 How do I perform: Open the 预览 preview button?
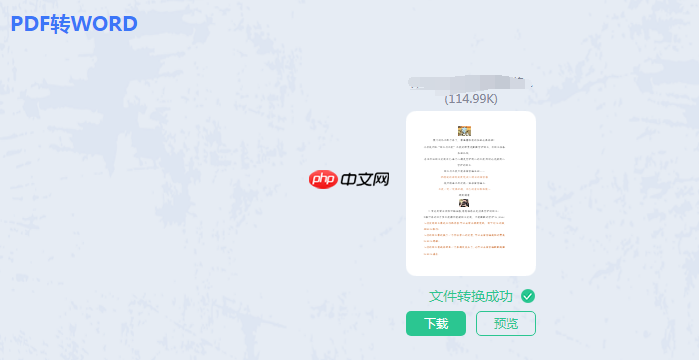[506, 323]
